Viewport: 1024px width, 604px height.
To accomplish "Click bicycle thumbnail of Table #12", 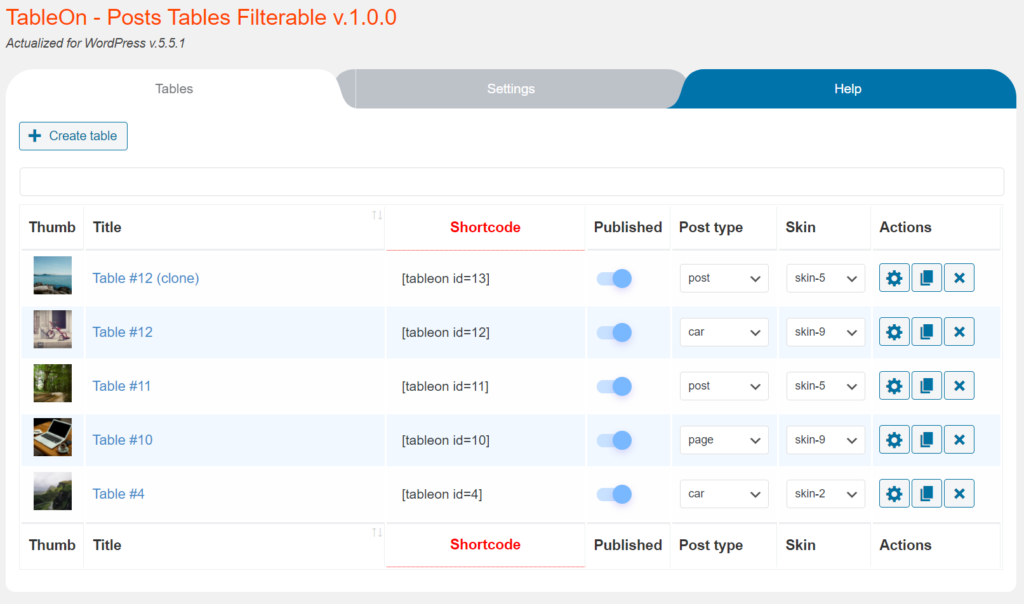I will 53,329.
